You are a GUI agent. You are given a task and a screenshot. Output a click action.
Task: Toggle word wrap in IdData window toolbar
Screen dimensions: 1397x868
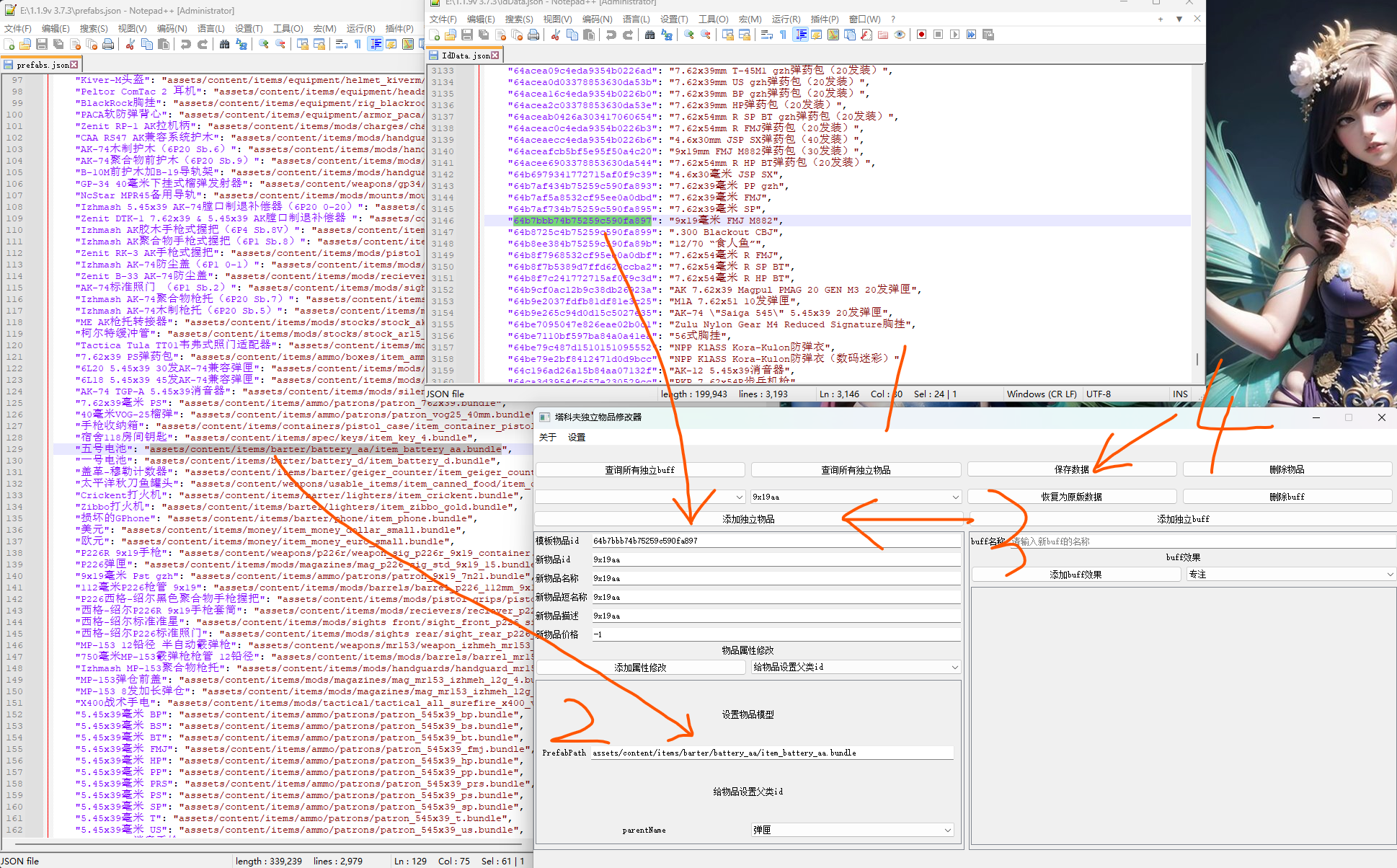(x=766, y=35)
